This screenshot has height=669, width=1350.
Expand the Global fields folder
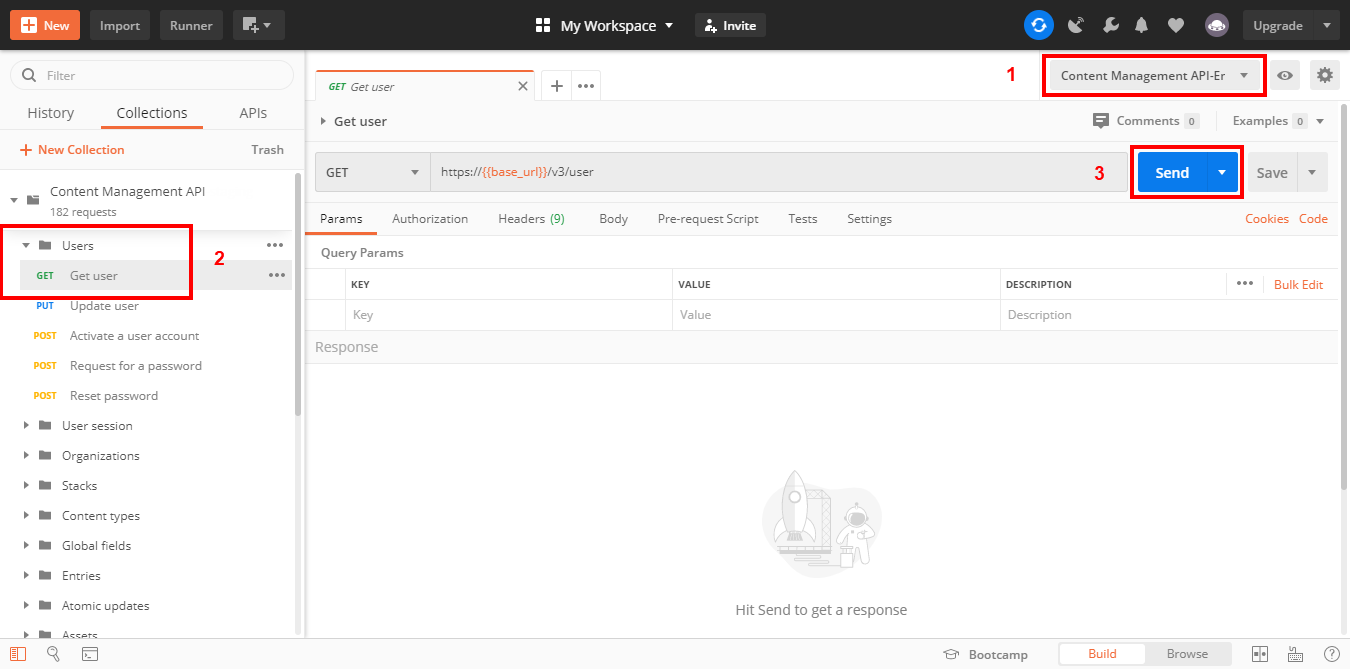click(x=26, y=545)
